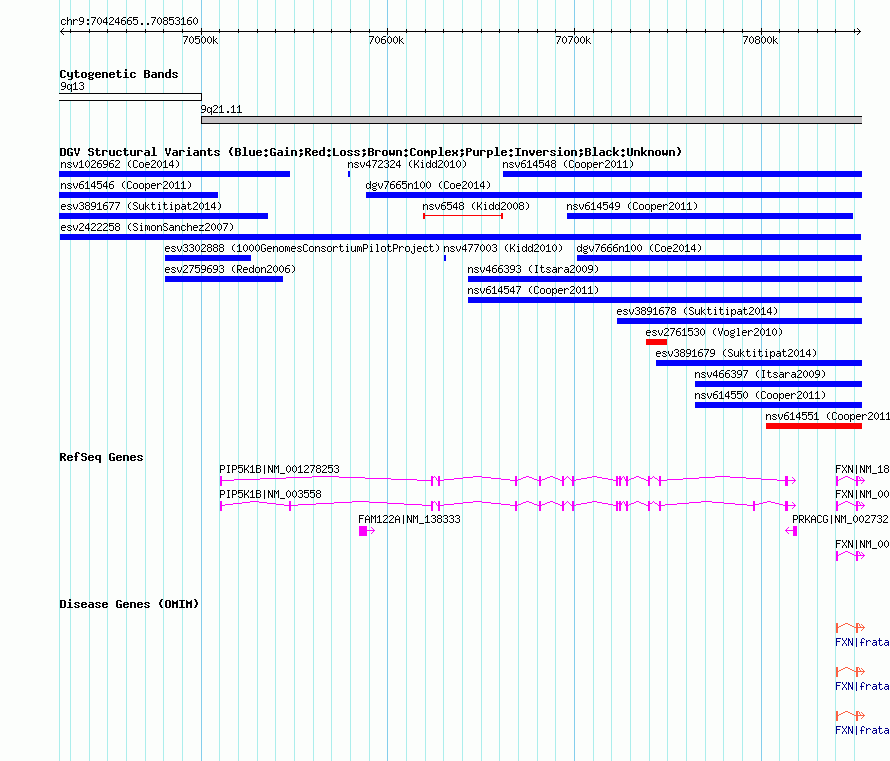Select the nsv614546 (Cooper2011) blue gain bar

coord(138,195)
